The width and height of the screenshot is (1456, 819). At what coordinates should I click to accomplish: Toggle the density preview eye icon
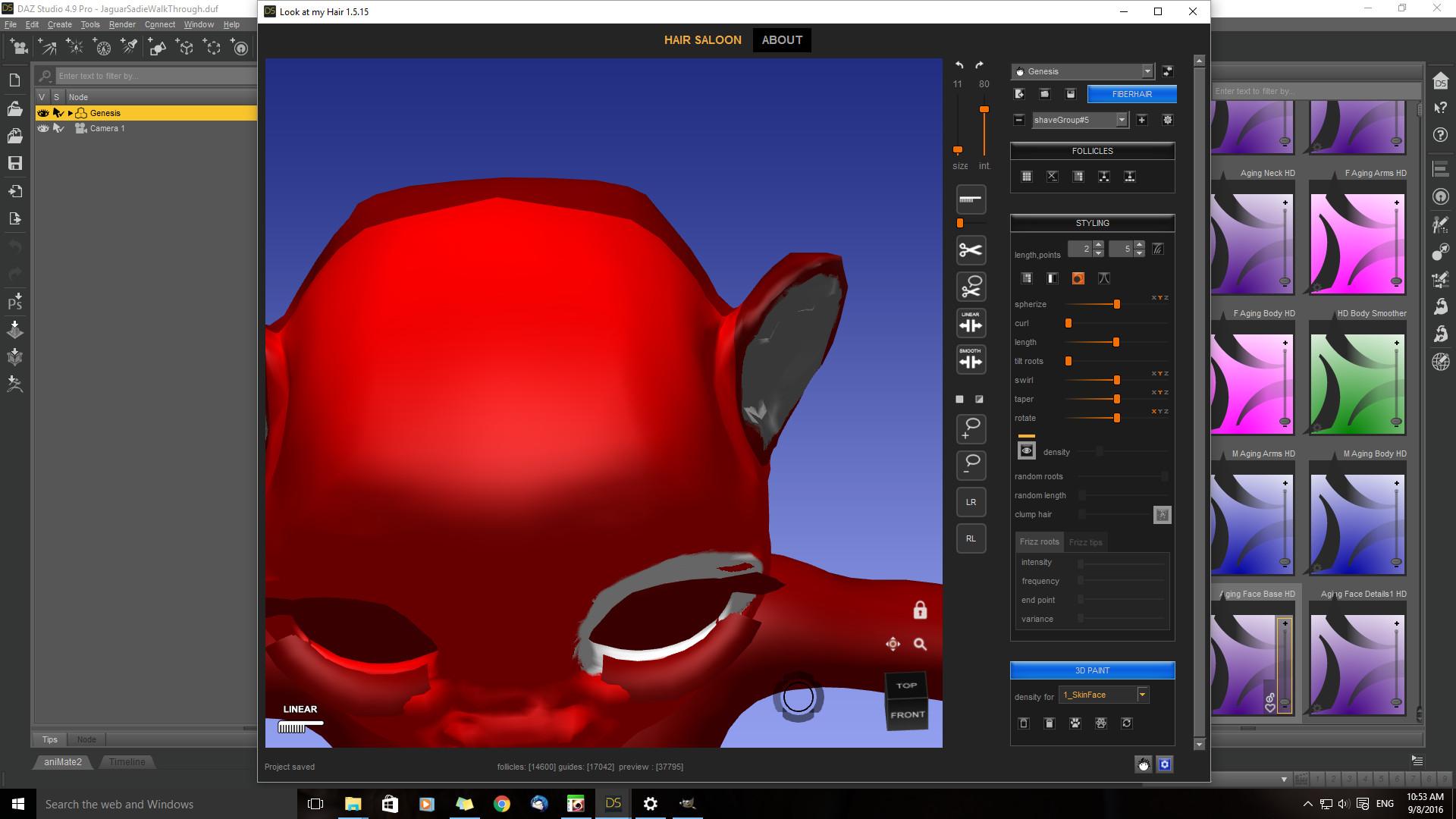click(x=1026, y=451)
